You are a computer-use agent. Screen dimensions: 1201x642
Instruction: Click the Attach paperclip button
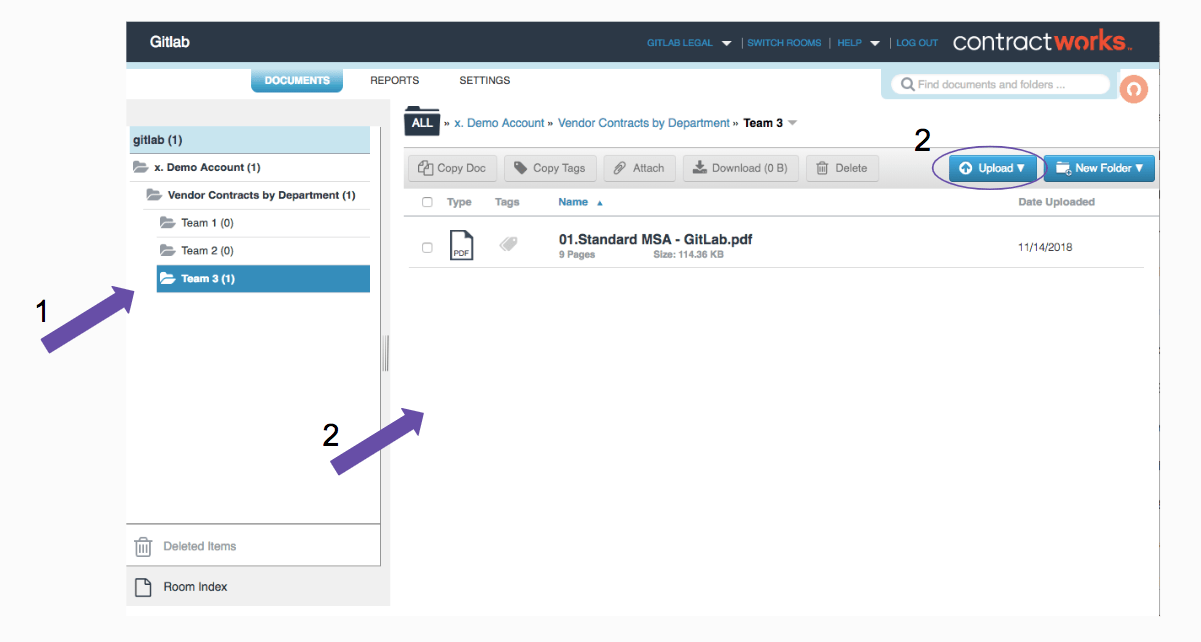pos(639,168)
